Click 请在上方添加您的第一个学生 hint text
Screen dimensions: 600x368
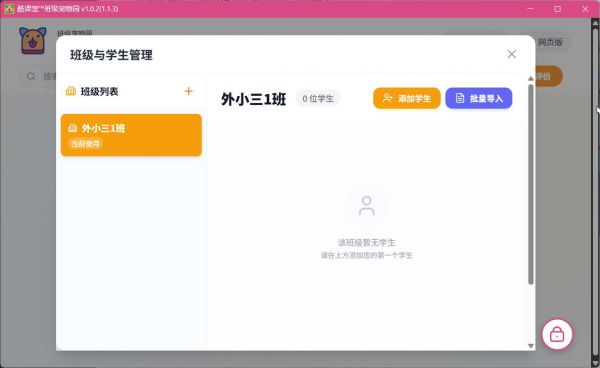pos(367,255)
